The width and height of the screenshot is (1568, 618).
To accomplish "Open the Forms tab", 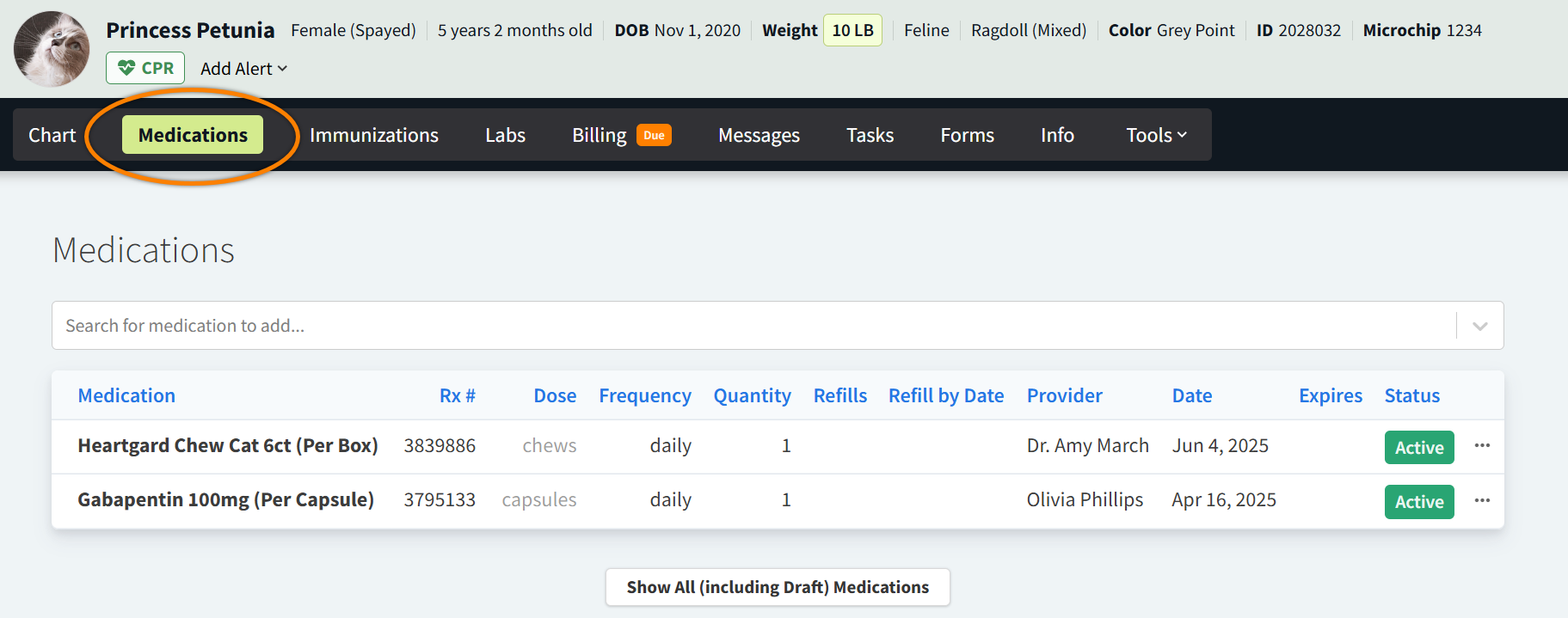I will 967,135.
